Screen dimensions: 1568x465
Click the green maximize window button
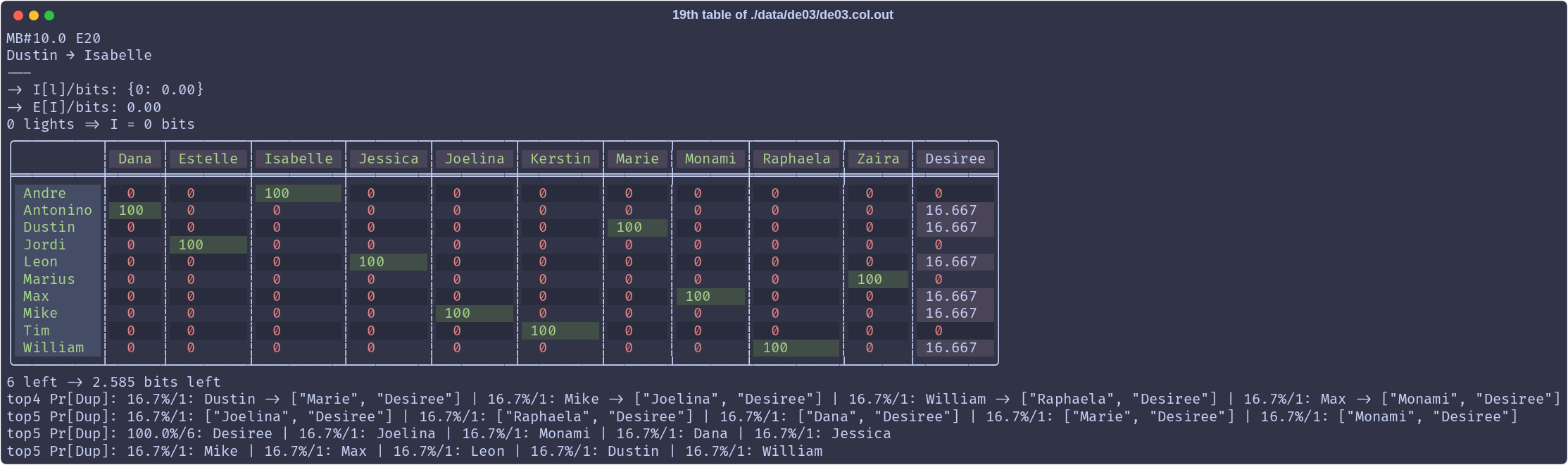click(49, 15)
